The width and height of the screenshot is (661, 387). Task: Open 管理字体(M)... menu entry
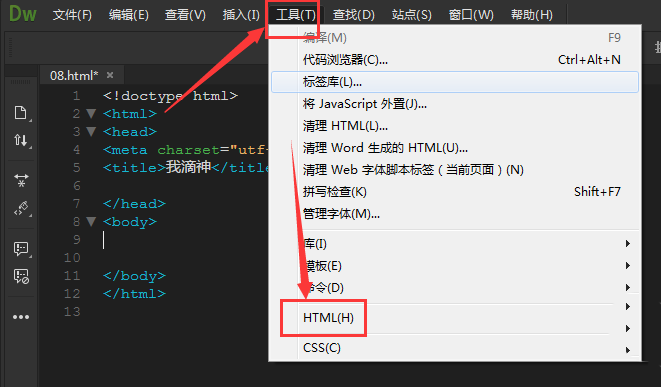pyautogui.click(x=455, y=214)
